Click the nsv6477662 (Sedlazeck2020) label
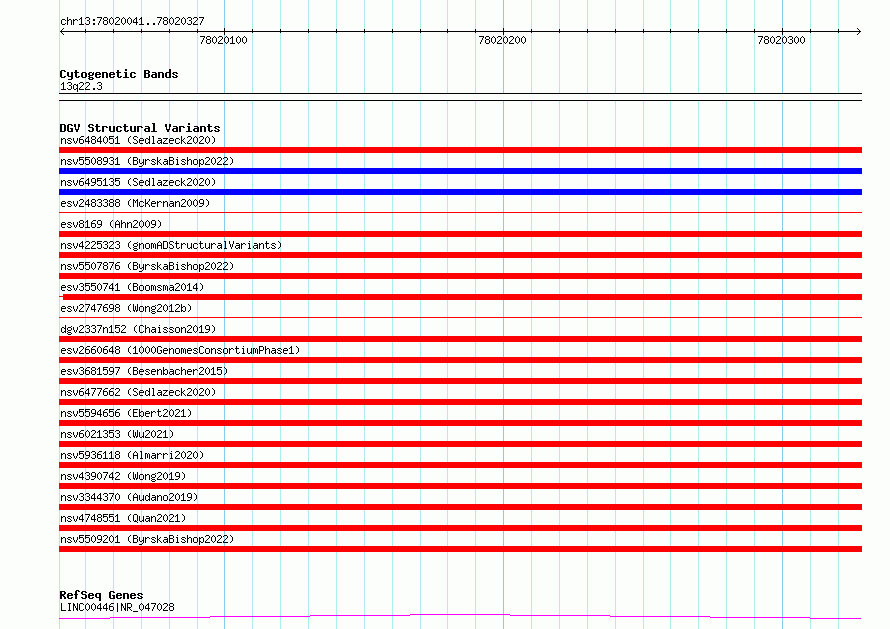 coord(138,392)
